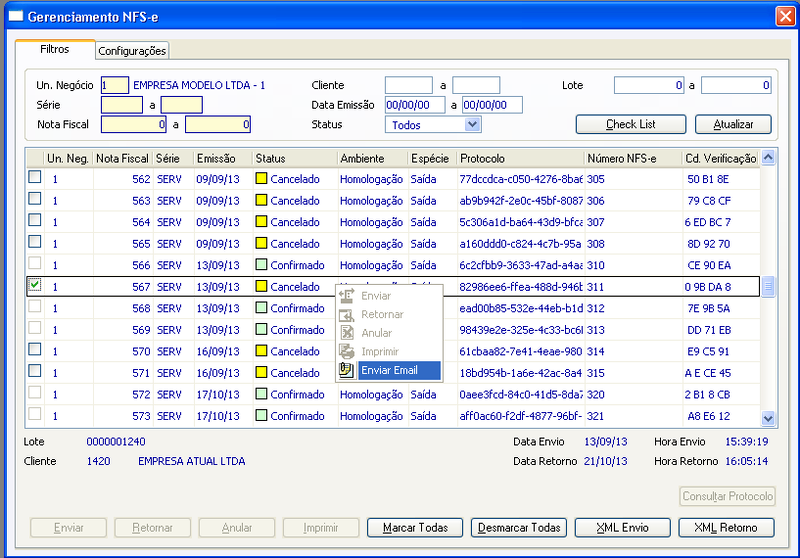Open the XML Retorno button

[x=726, y=527]
